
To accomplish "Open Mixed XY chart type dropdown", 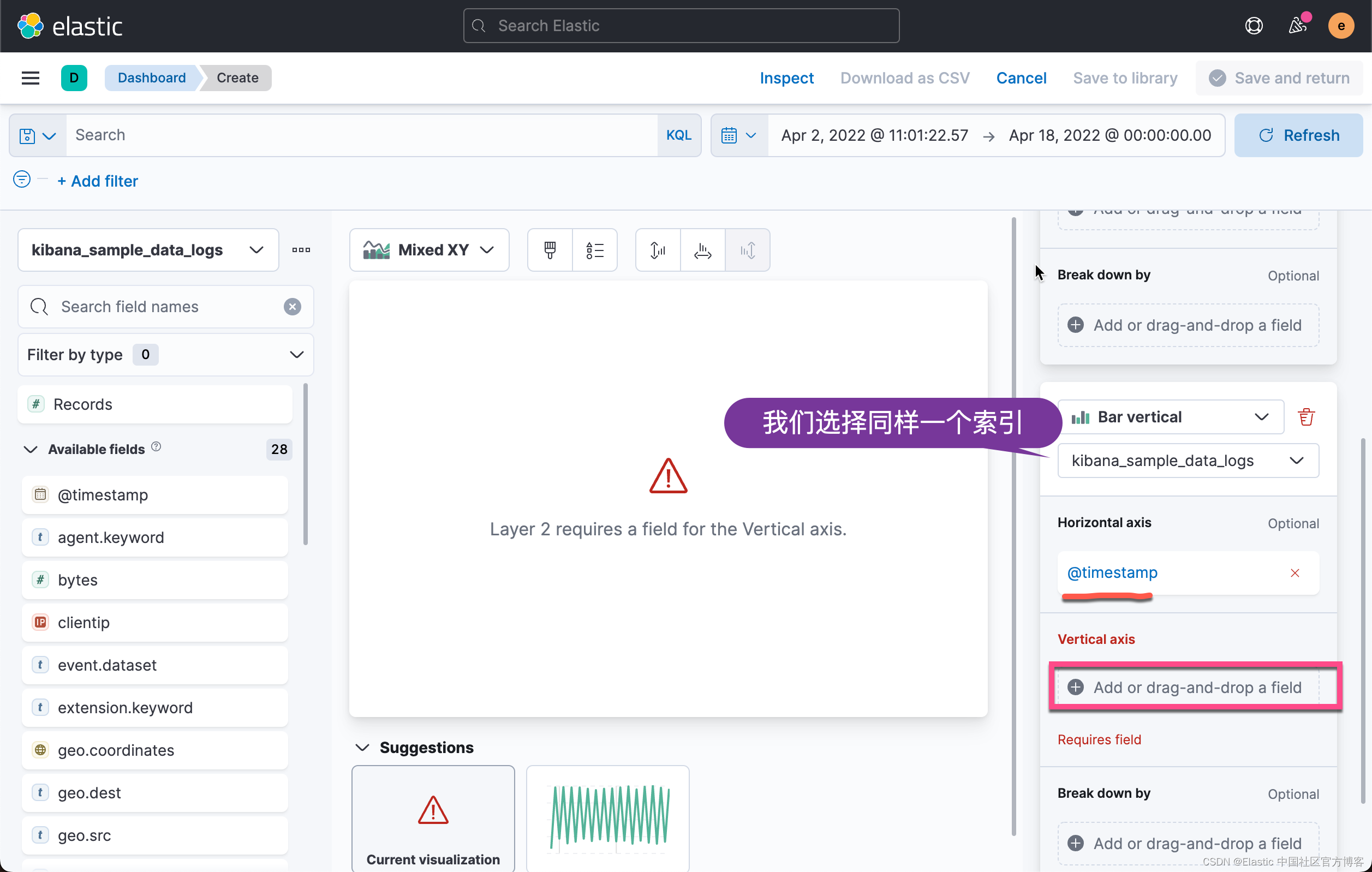I will click(428, 250).
